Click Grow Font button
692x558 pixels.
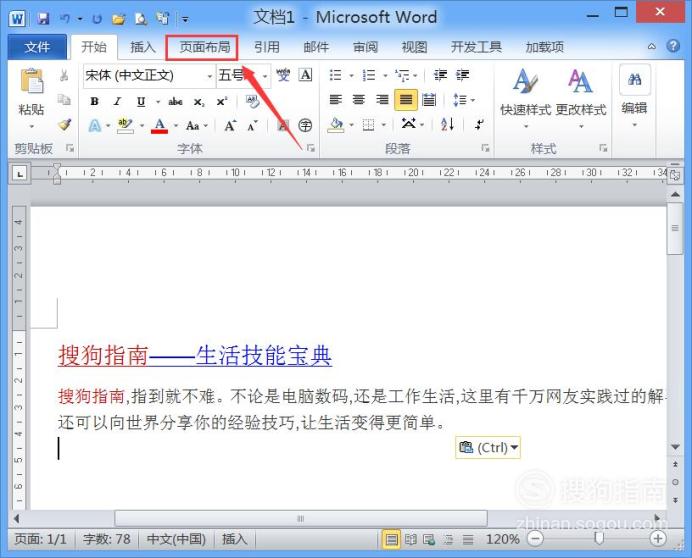point(230,126)
